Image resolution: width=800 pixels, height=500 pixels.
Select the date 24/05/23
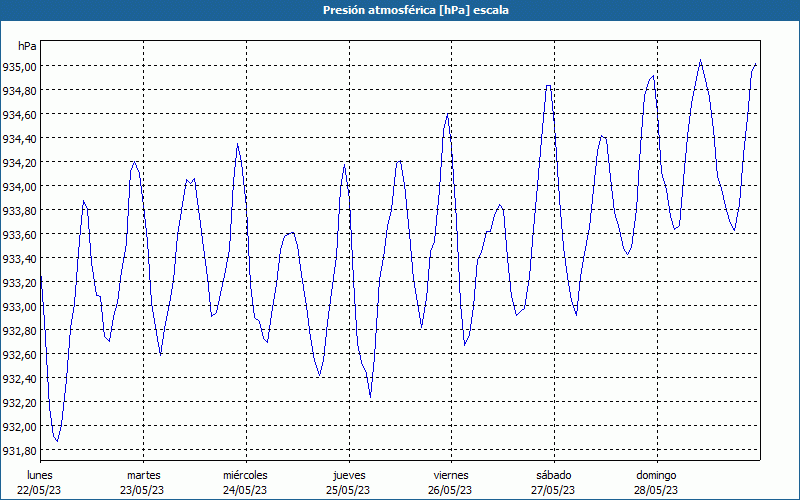click(245, 490)
